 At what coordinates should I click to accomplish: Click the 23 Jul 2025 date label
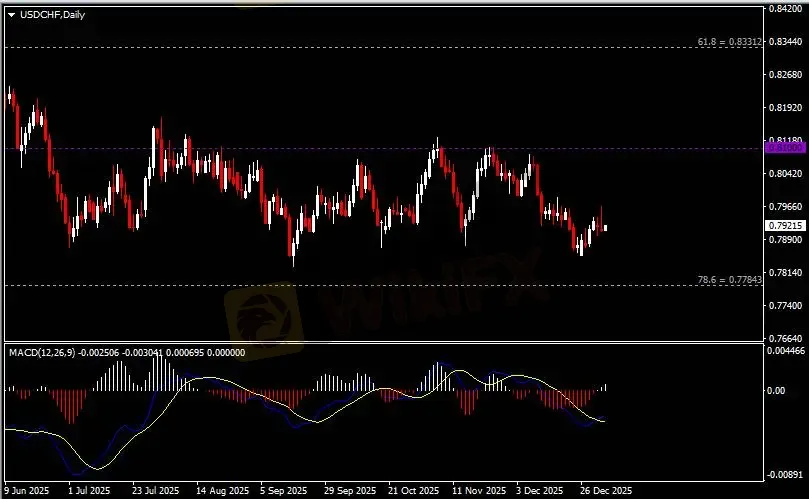(x=155, y=490)
